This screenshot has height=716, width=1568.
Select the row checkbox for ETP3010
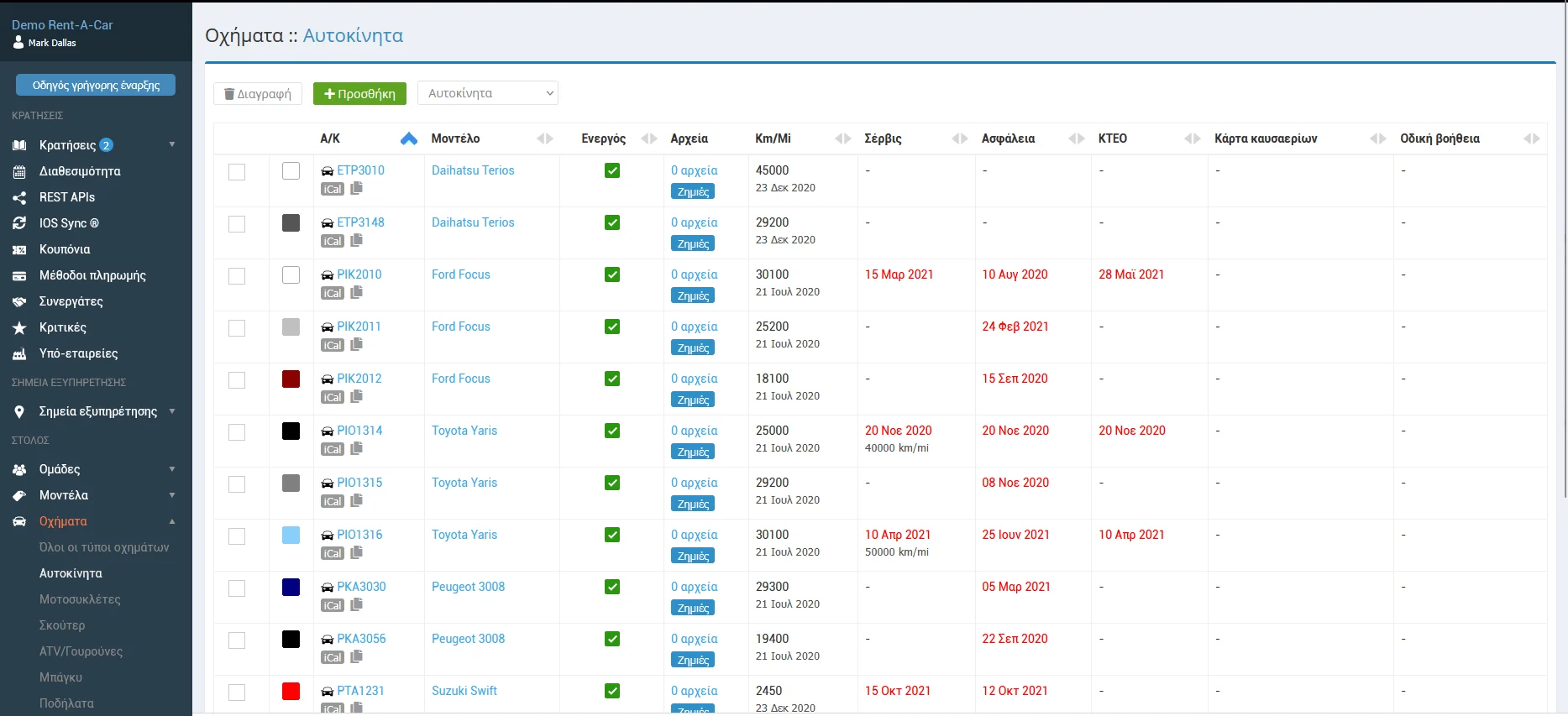point(237,172)
